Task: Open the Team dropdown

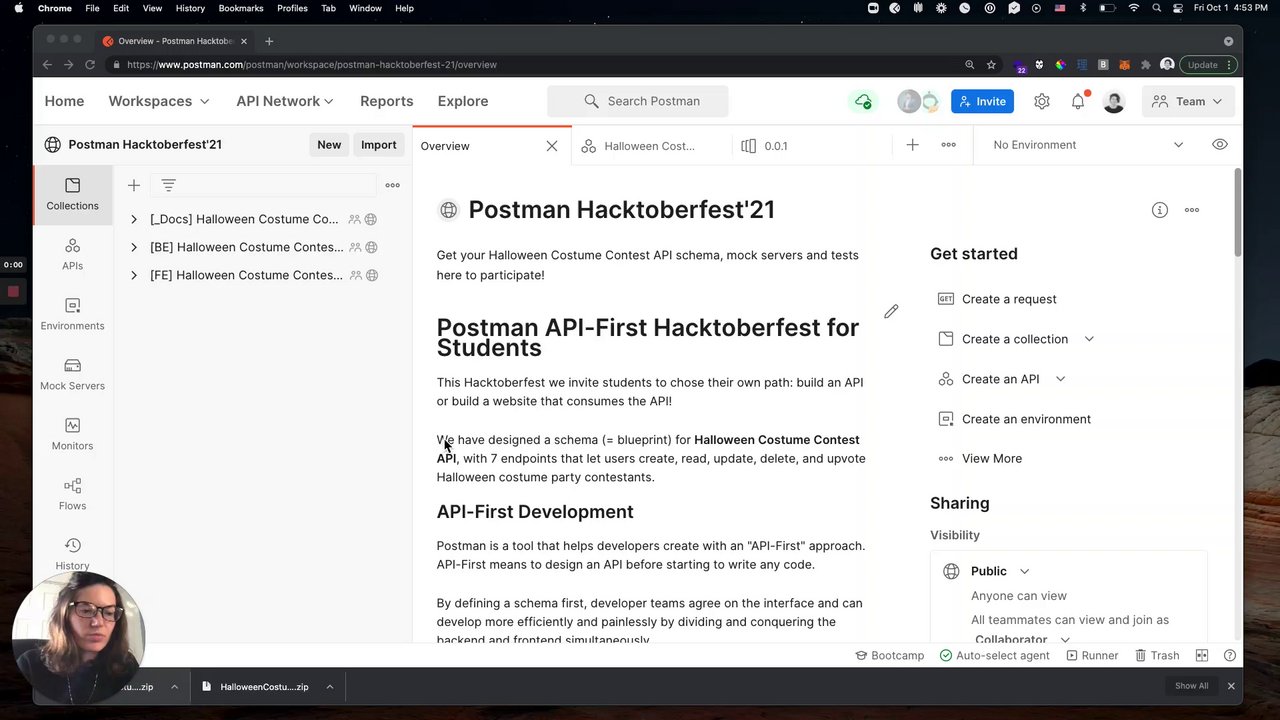Action: coord(1187,101)
